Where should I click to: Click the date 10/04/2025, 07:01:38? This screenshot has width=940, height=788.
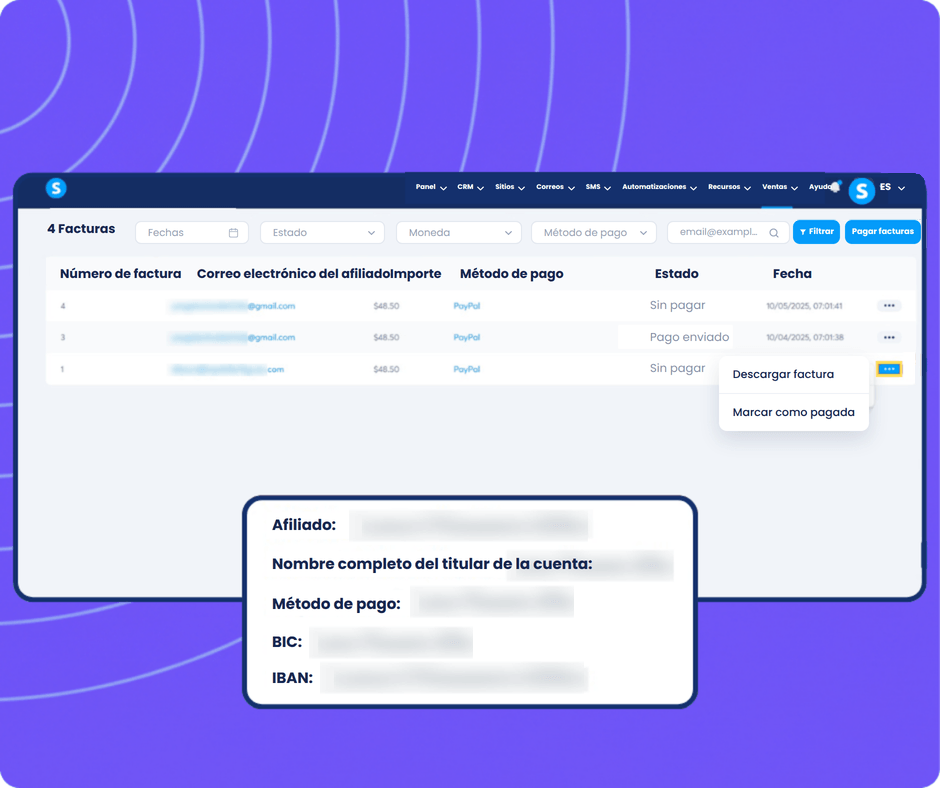click(805, 337)
